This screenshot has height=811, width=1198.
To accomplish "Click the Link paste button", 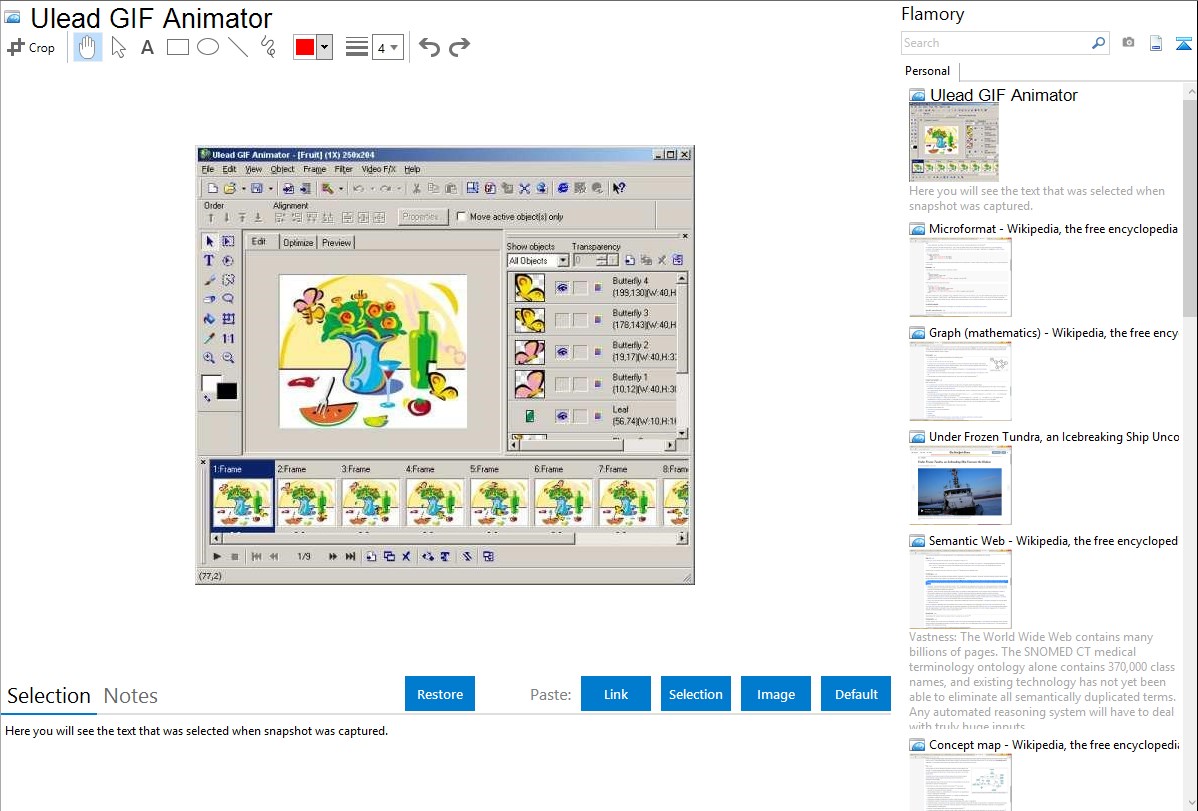I will point(616,693).
